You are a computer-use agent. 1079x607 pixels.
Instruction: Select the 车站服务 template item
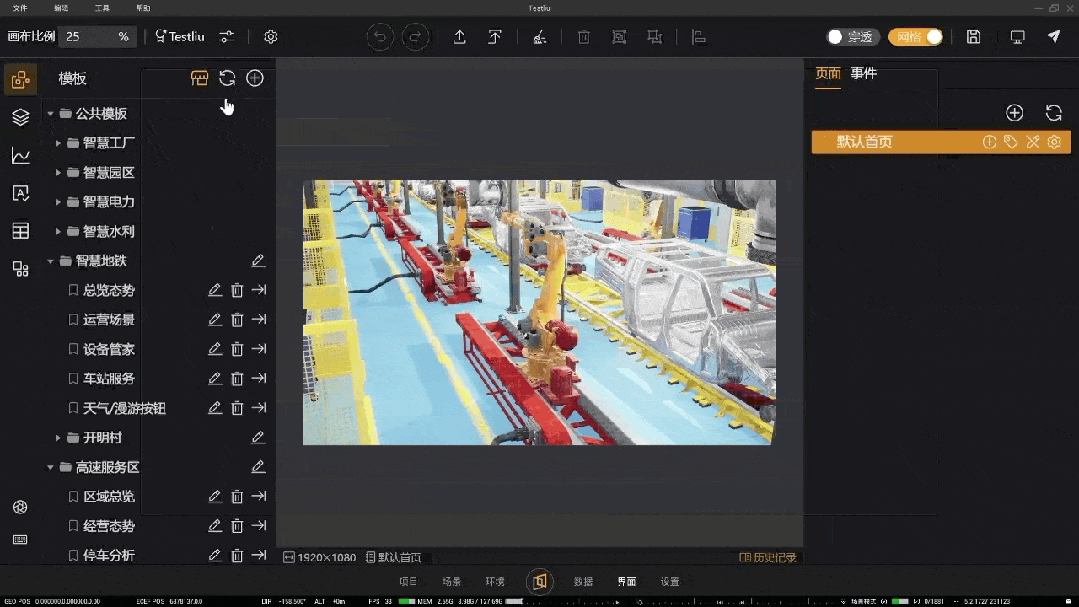point(108,379)
